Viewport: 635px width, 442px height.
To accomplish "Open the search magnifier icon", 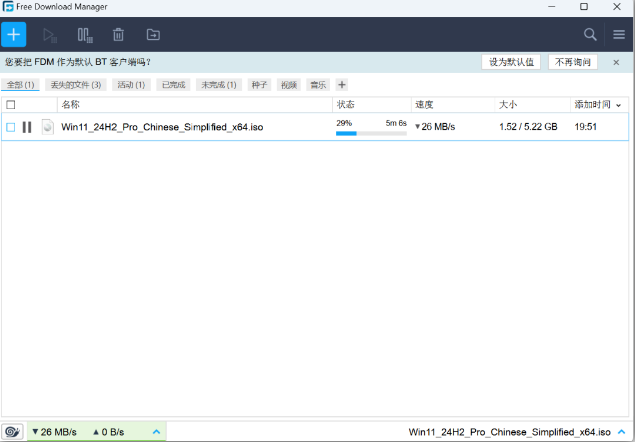I will (x=590, y=35).
